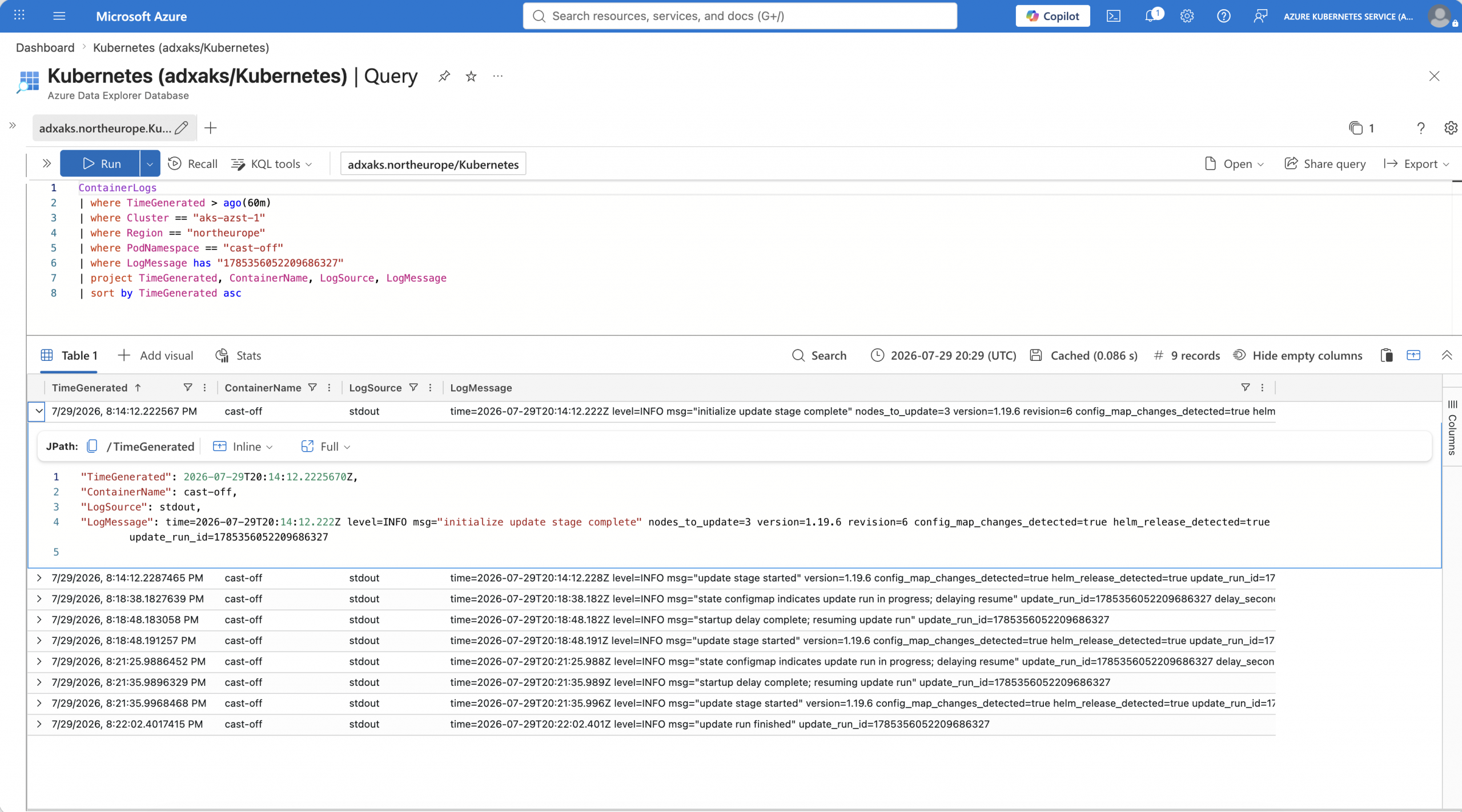Open the Stats tab
1462x812 pixels.
238,355
